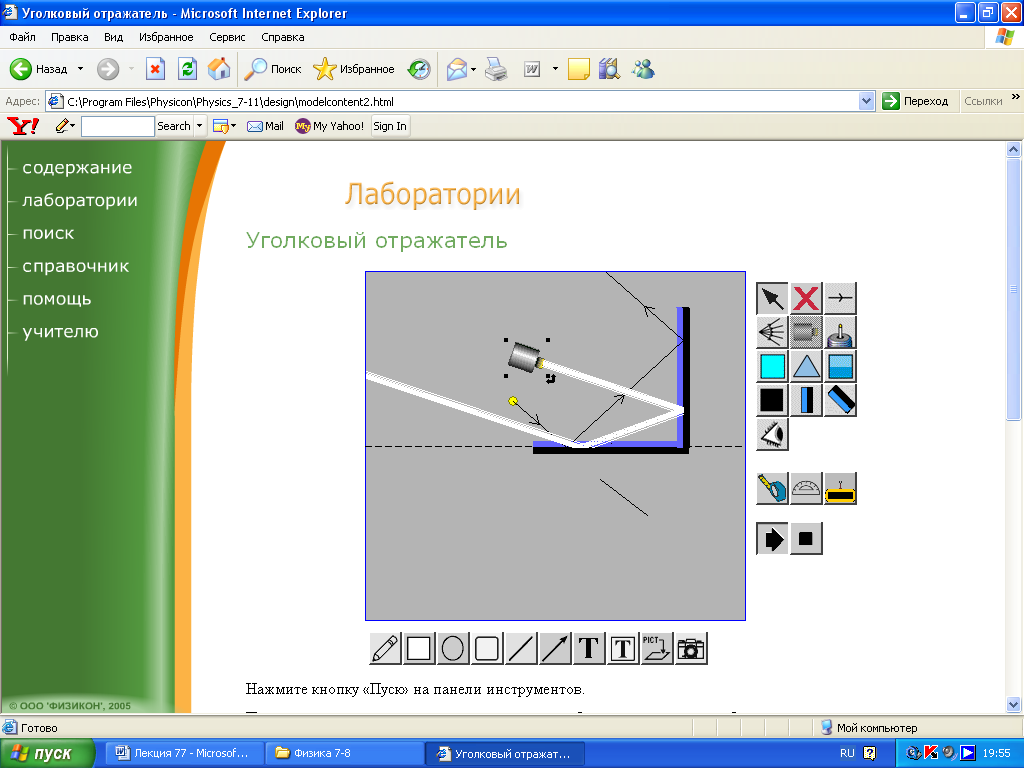The image size is (1024, 768).
Task: Open the пуск Start button
Action: coord(47,754)
